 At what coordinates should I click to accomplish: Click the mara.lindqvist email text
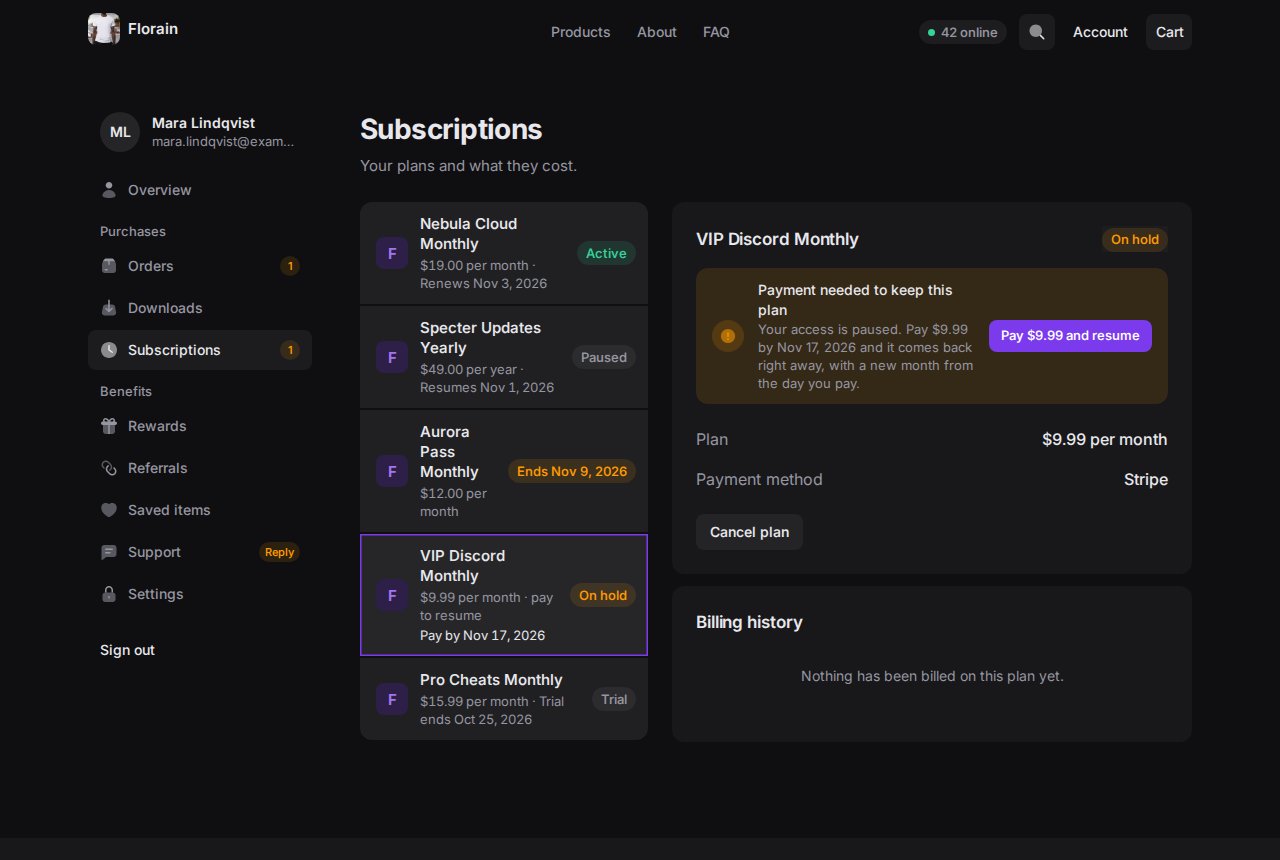tap(223, 142)
